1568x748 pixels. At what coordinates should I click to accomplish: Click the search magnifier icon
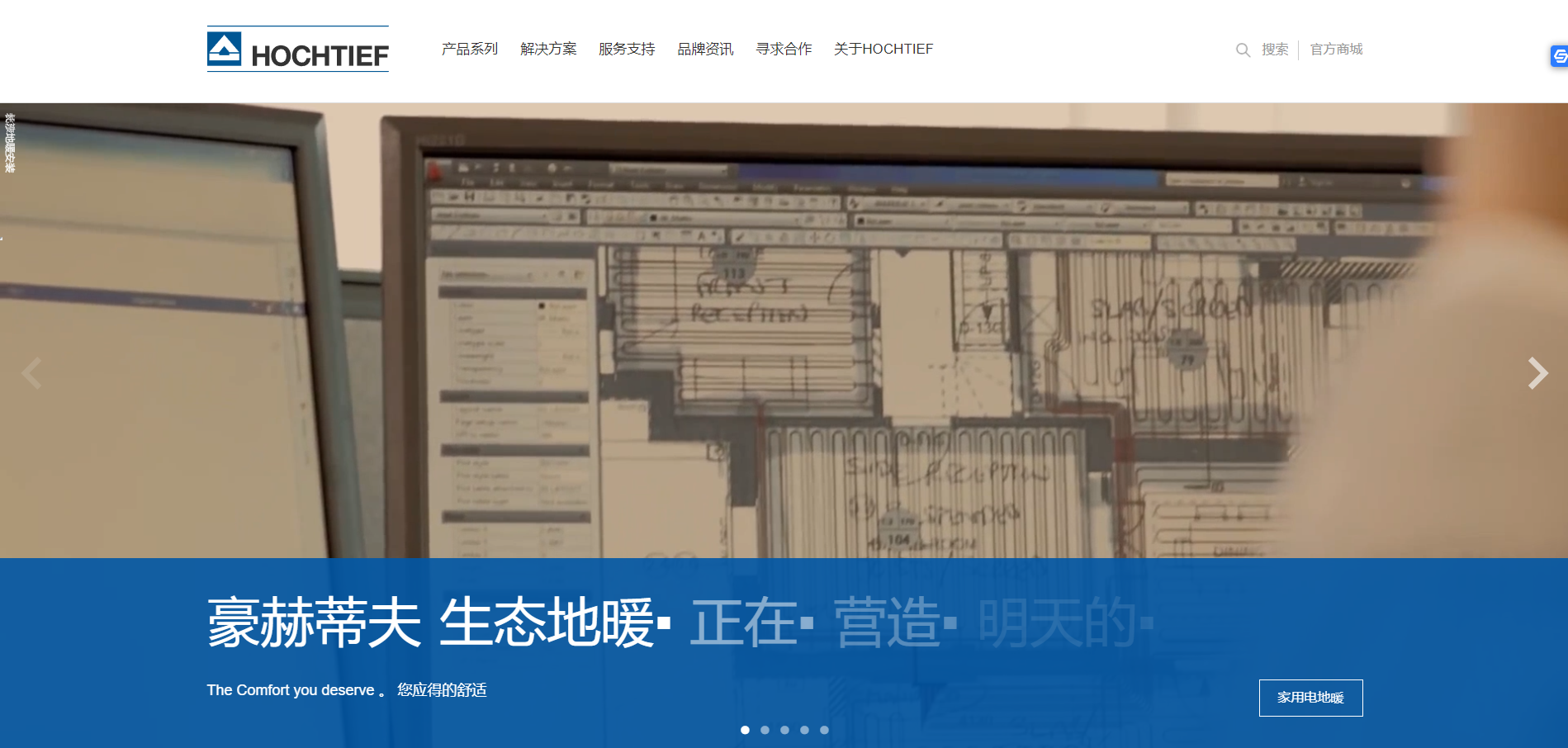1243,50
